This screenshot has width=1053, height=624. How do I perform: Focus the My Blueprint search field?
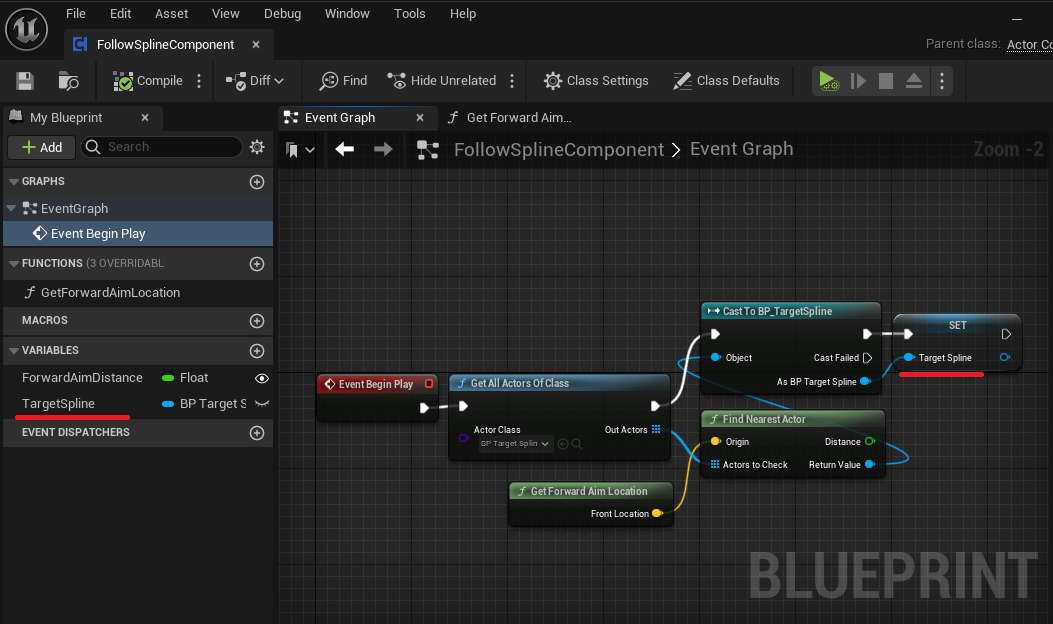(161, 147)
